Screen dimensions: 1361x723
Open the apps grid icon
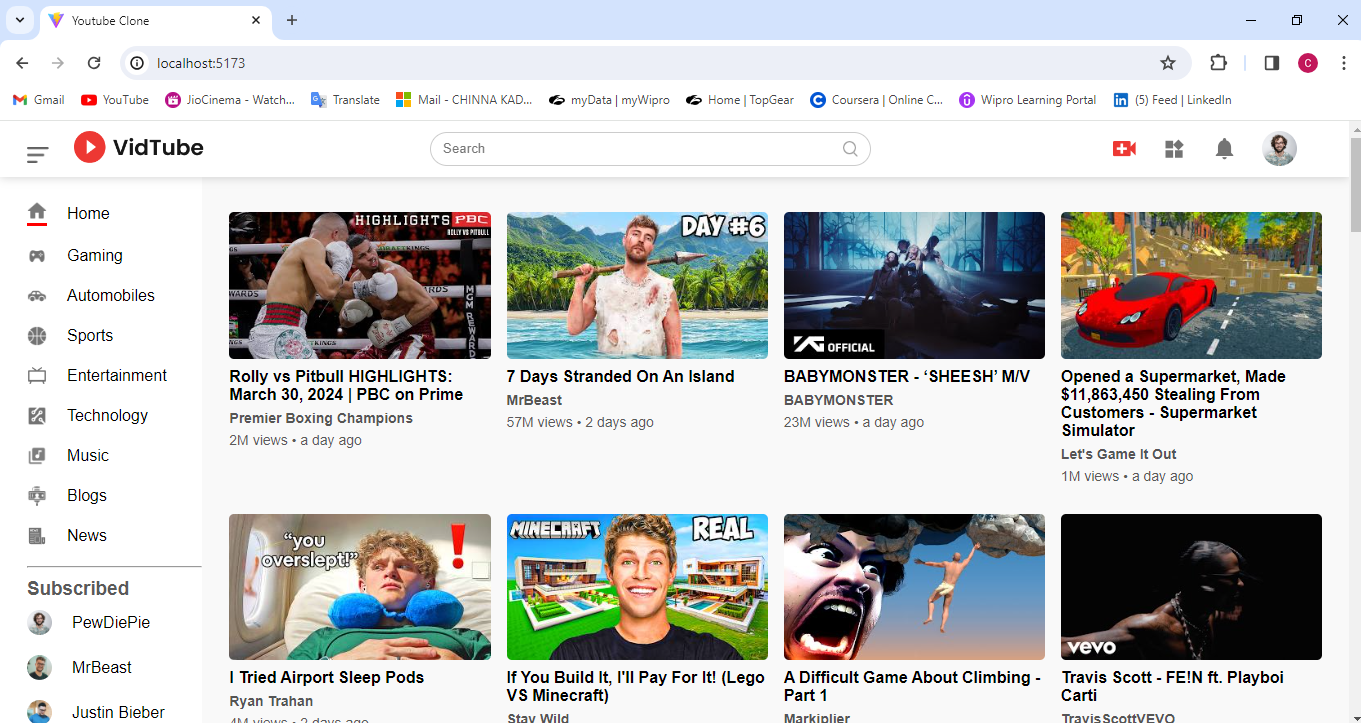point(1174,148)
